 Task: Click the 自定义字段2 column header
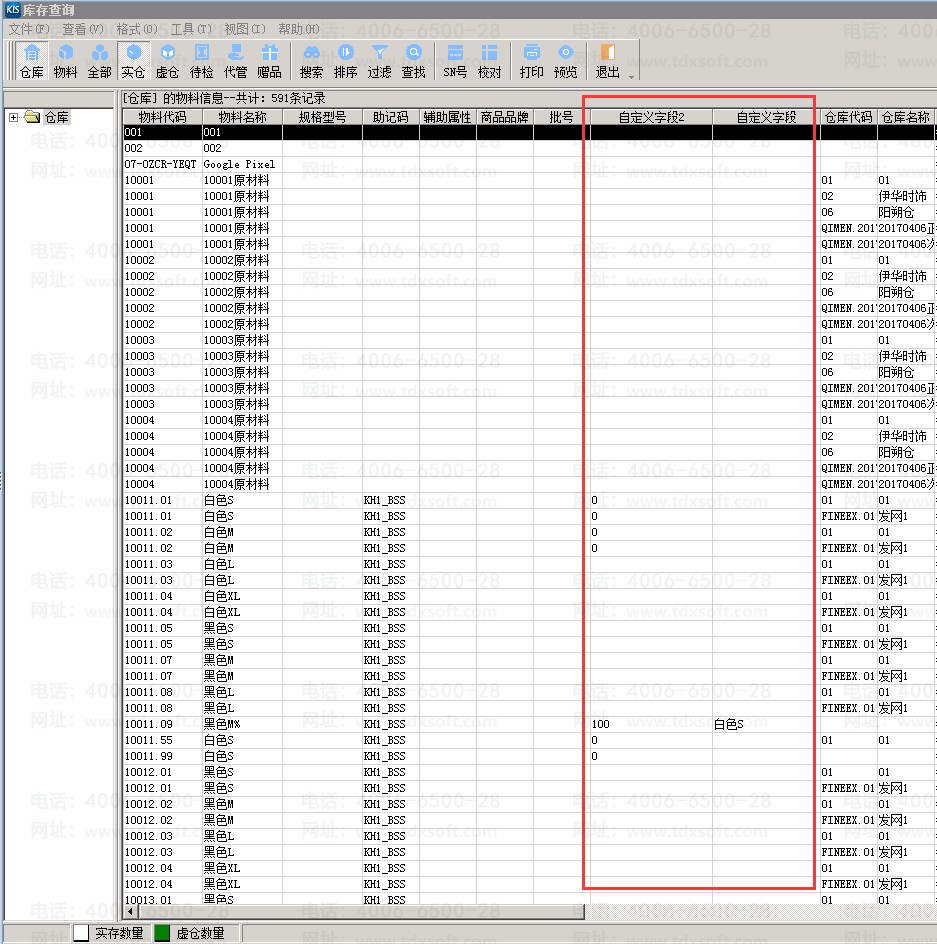(x=650, y=117)
